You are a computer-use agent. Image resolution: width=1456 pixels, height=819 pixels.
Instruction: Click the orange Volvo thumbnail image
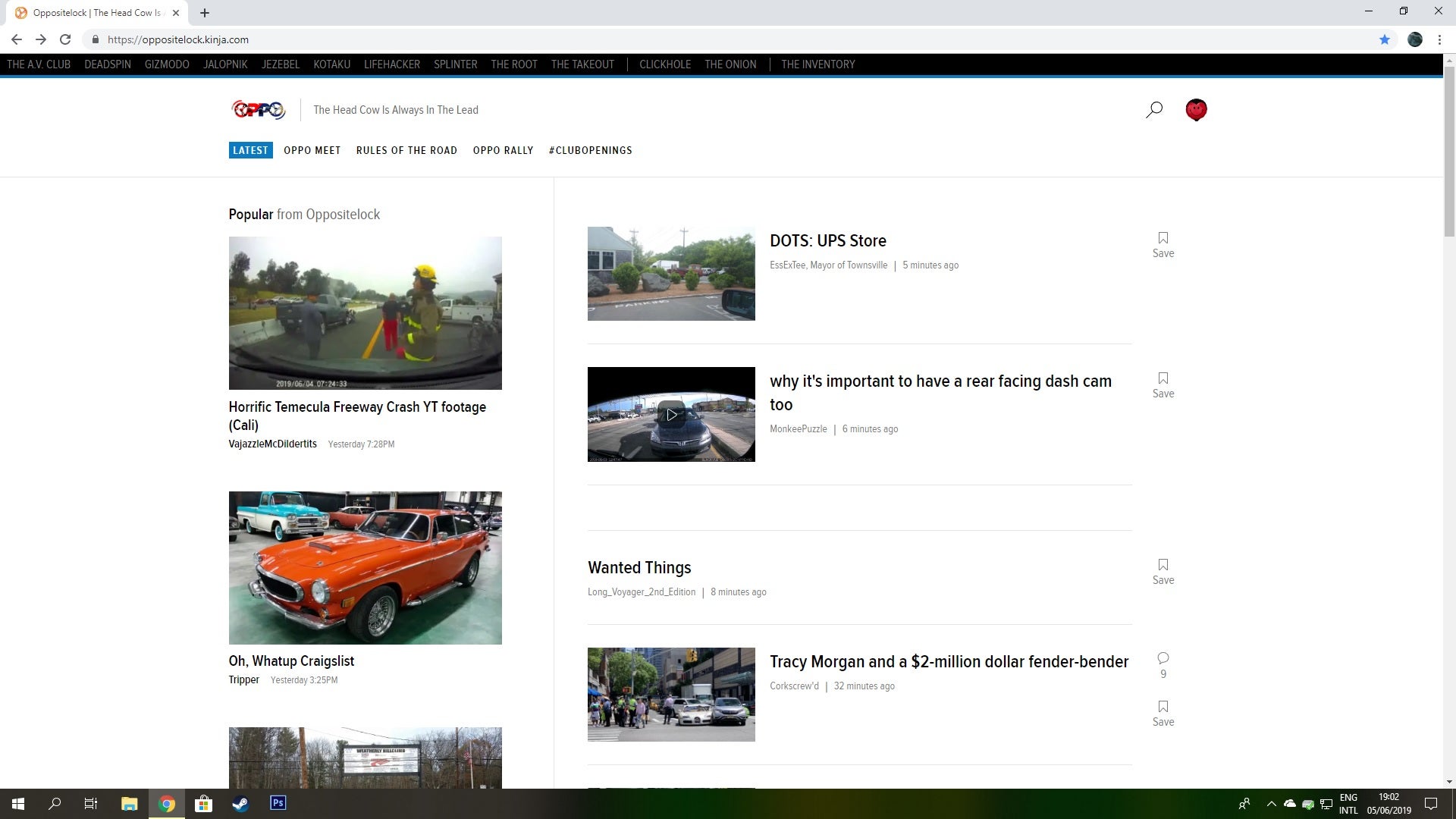pos(366,568)
